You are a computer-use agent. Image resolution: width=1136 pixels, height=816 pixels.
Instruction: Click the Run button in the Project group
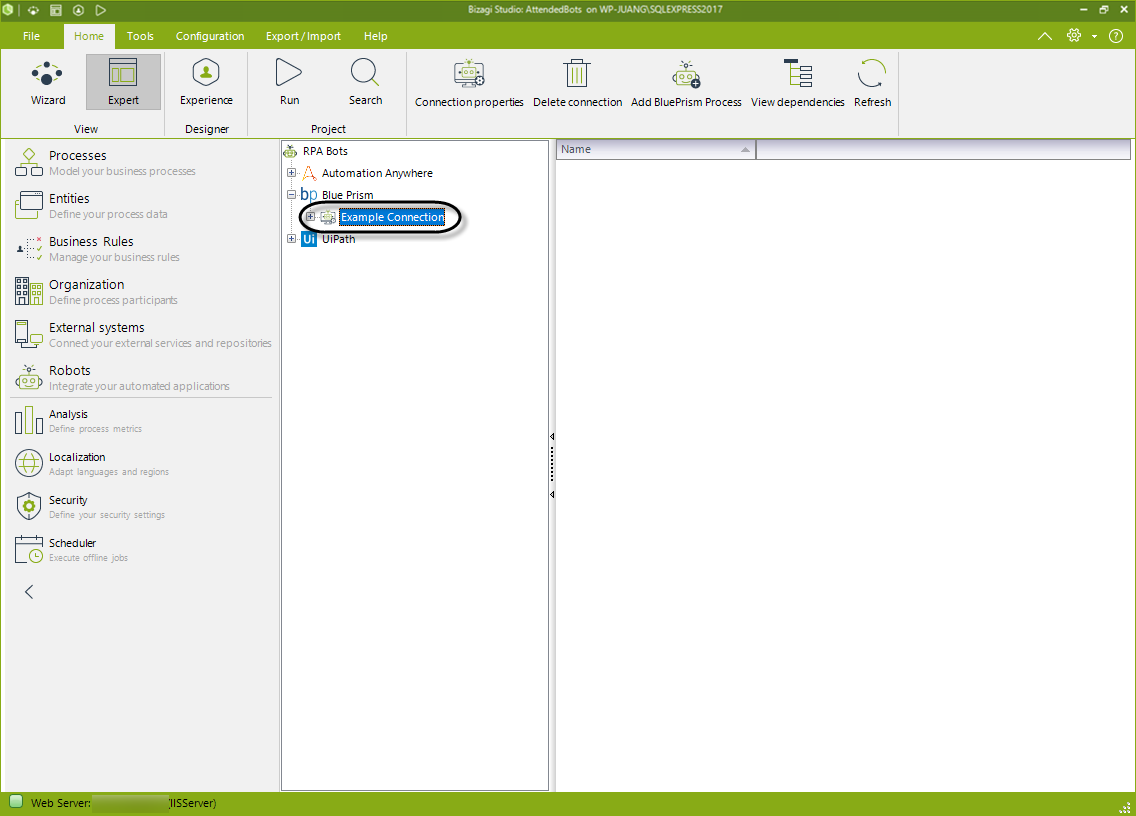point(289,83)
